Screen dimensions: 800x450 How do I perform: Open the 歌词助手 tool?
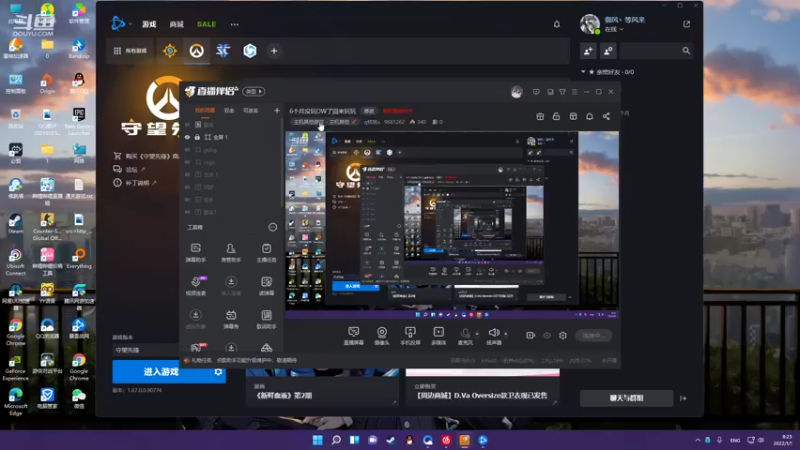pyautogui.click(x=266, y=319)
